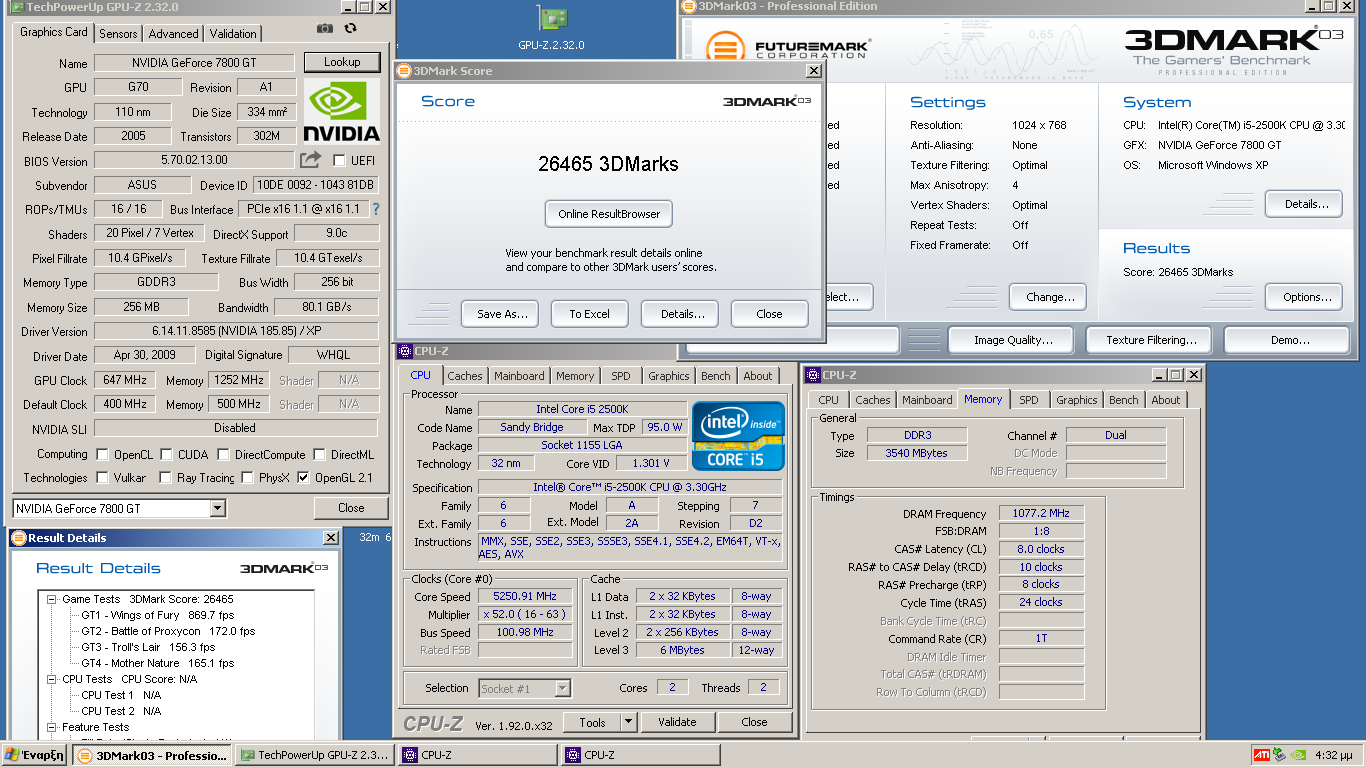Toggle the Ray Tracing checkbox
The width and height of the screenshot is (1366, 768).
(166, 478)
